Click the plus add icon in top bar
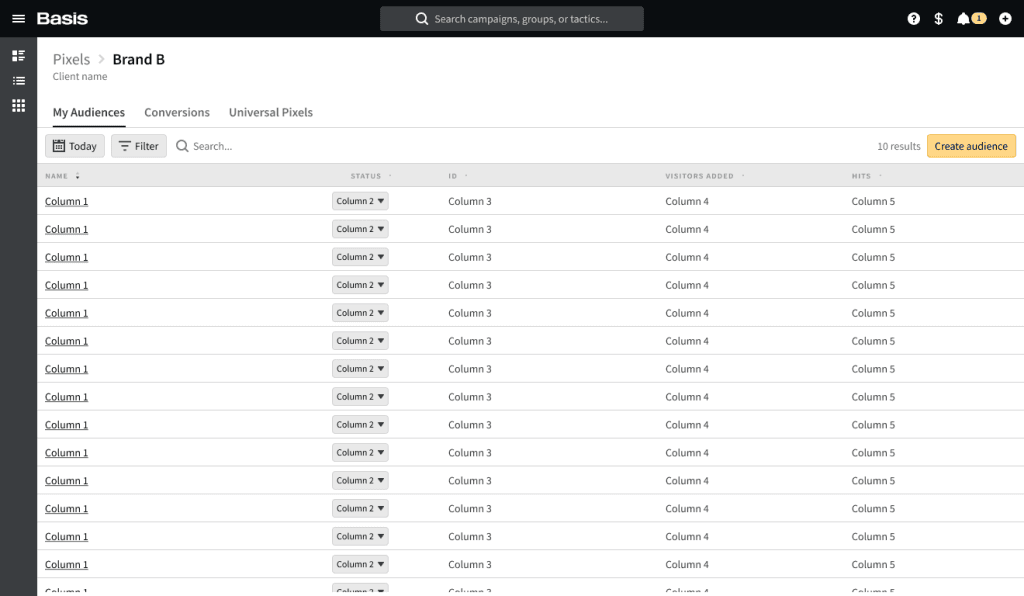Screen dimensions: 1024x596 1005,19
